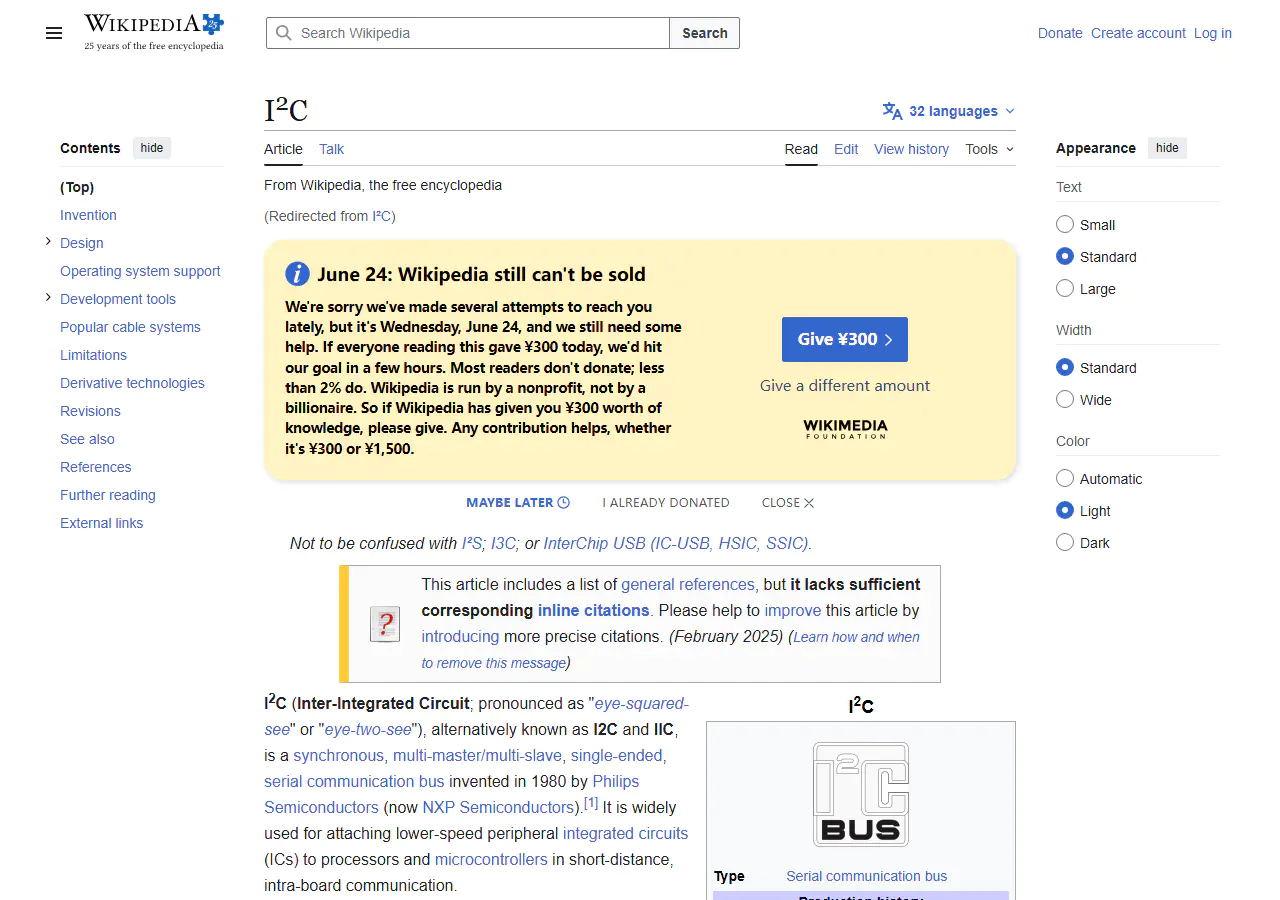
Task: Click the Search button
Action: click(x=705, y=33)
